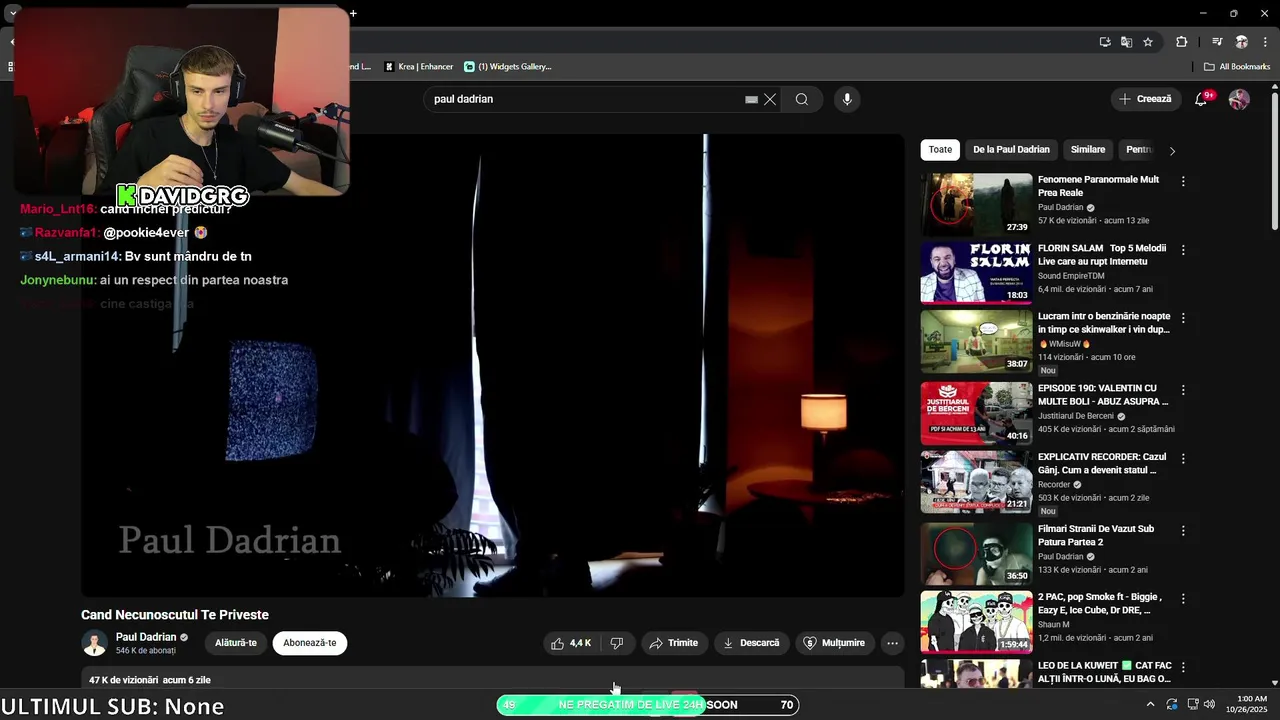Click the magnifier search button
The width and height of the screenshot is (1280, 720).
[801, 99]
